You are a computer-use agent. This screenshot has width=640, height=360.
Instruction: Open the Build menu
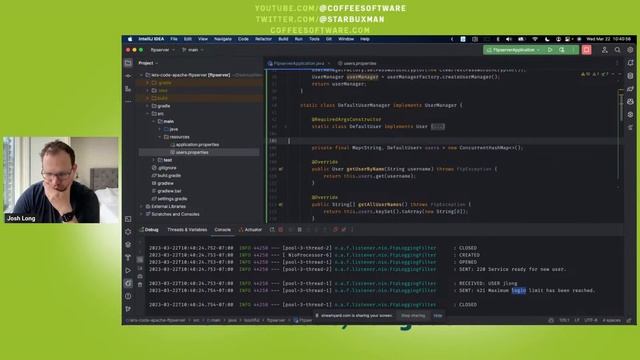pyautogui.click(x=283, y=39)
